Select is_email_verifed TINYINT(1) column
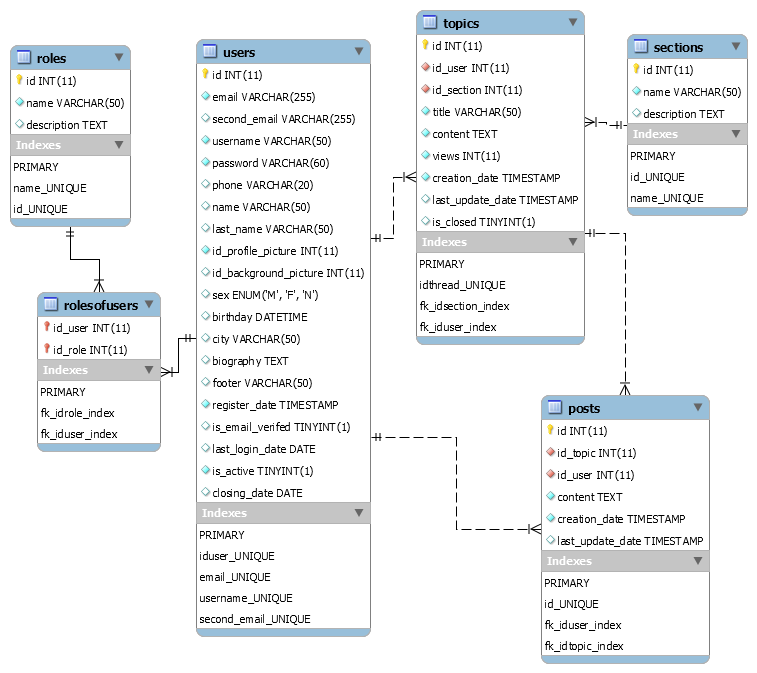Viewport: 757px width, 673px height. pyautogui.click(x=283, y=427)
